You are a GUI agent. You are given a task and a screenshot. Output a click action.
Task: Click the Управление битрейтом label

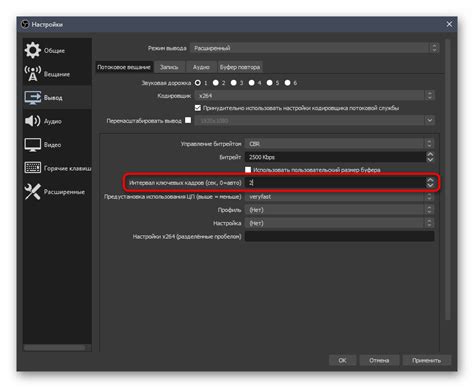click(211, 144)
